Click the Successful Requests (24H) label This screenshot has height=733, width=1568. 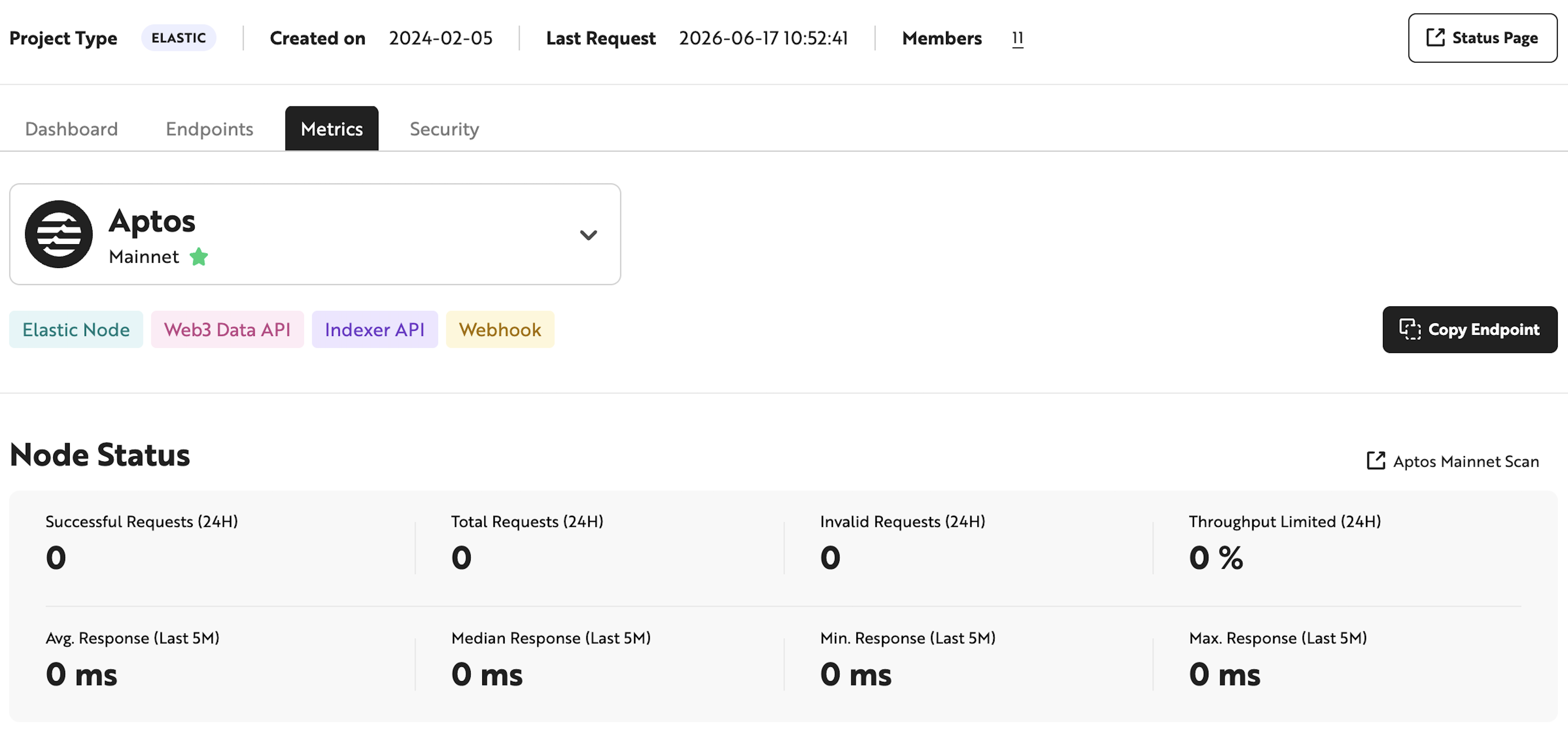142,522
